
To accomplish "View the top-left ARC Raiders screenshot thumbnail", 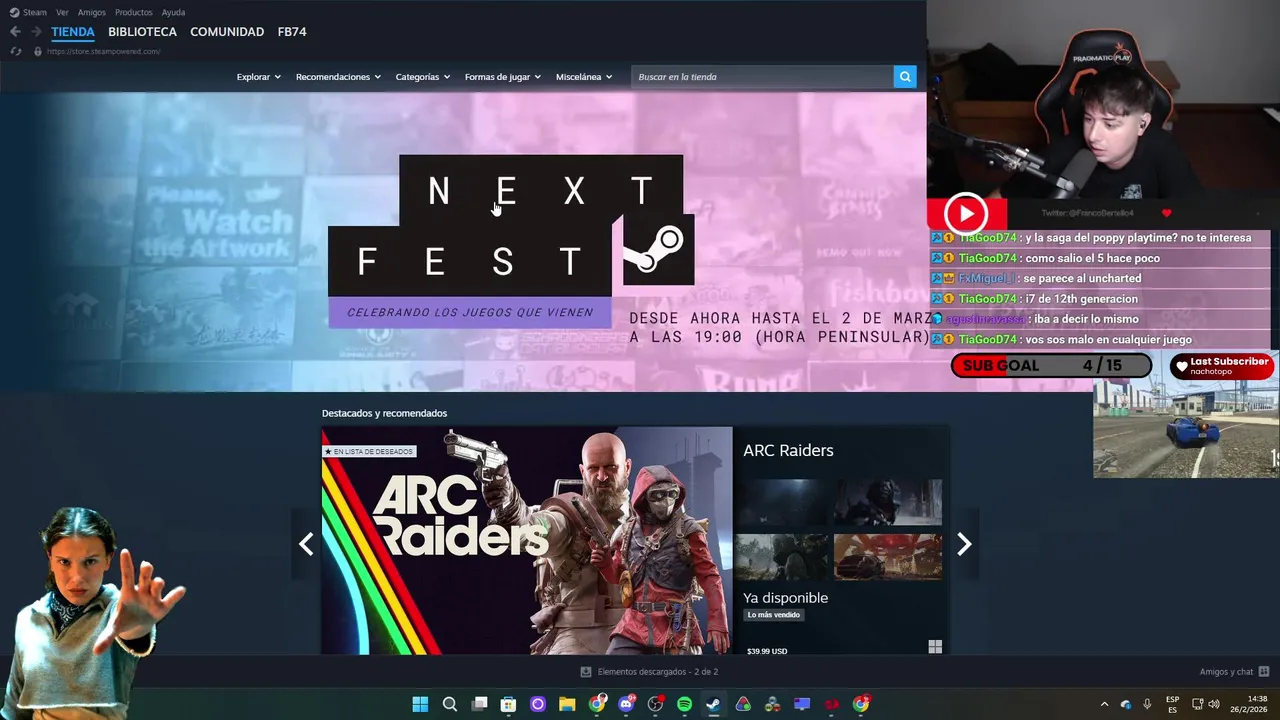I will (x=782, y=502).
